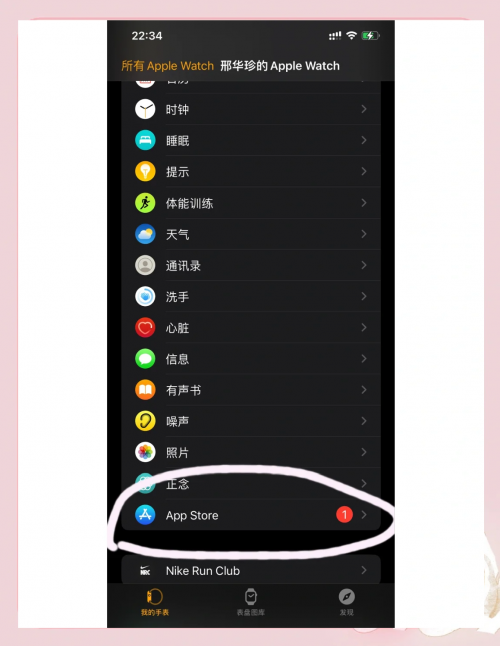Open chevron on Contacts (通讯录) row
This screenshot has width=500, height=646.
point(364,265)
